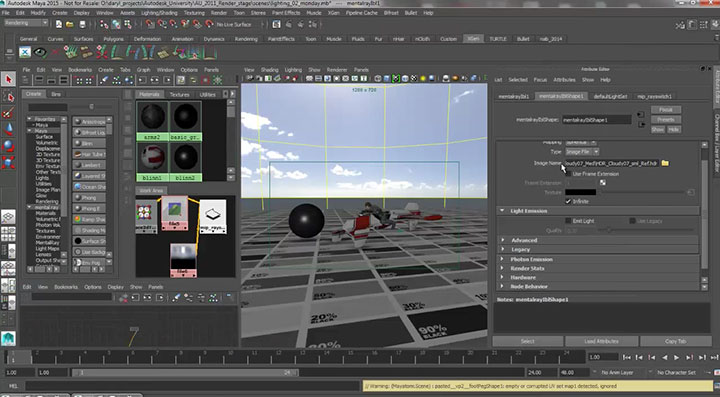Click the eye icon on the XGen shelf

[x=40, y=52]
